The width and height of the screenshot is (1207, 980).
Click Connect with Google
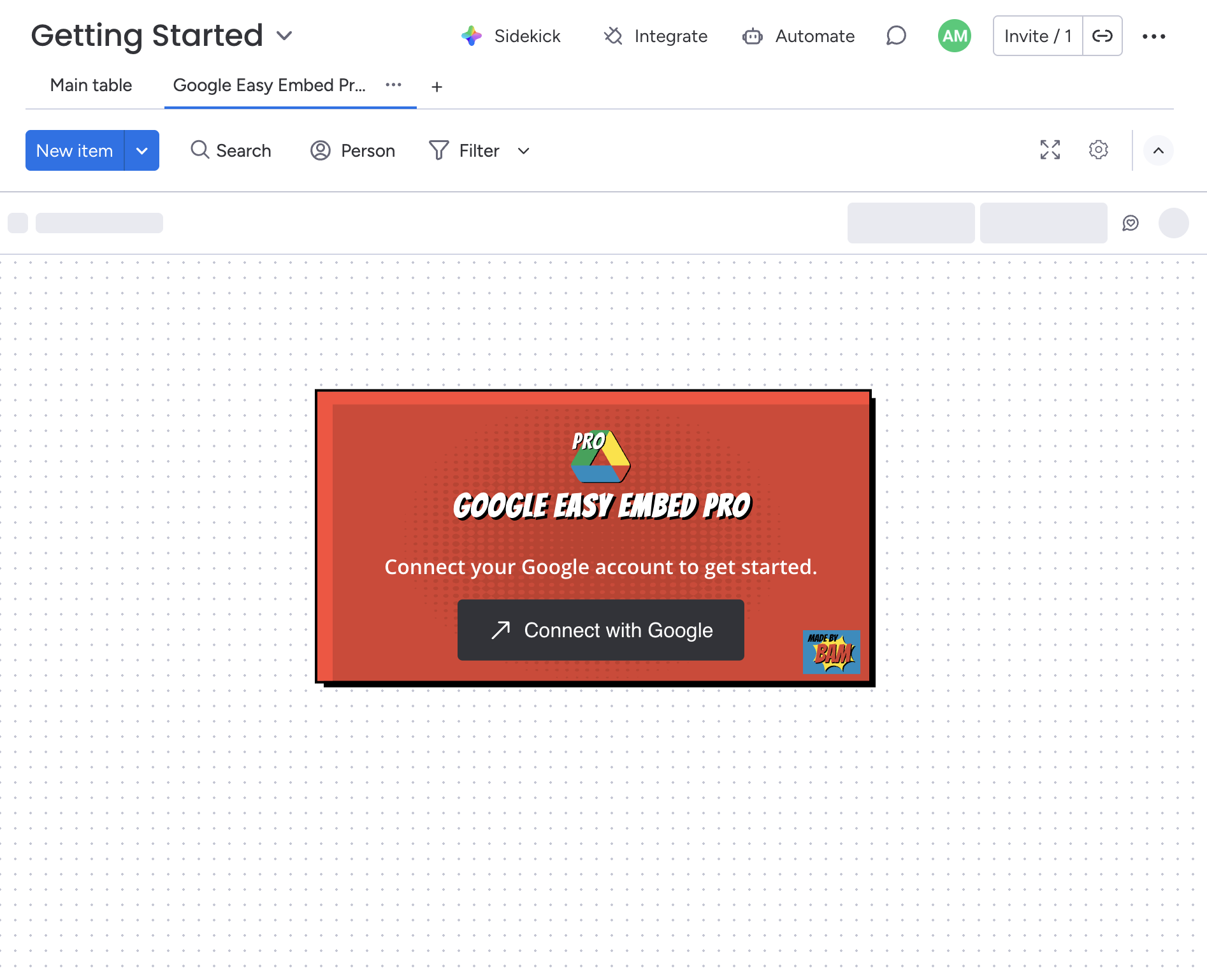tap(600, 630)
